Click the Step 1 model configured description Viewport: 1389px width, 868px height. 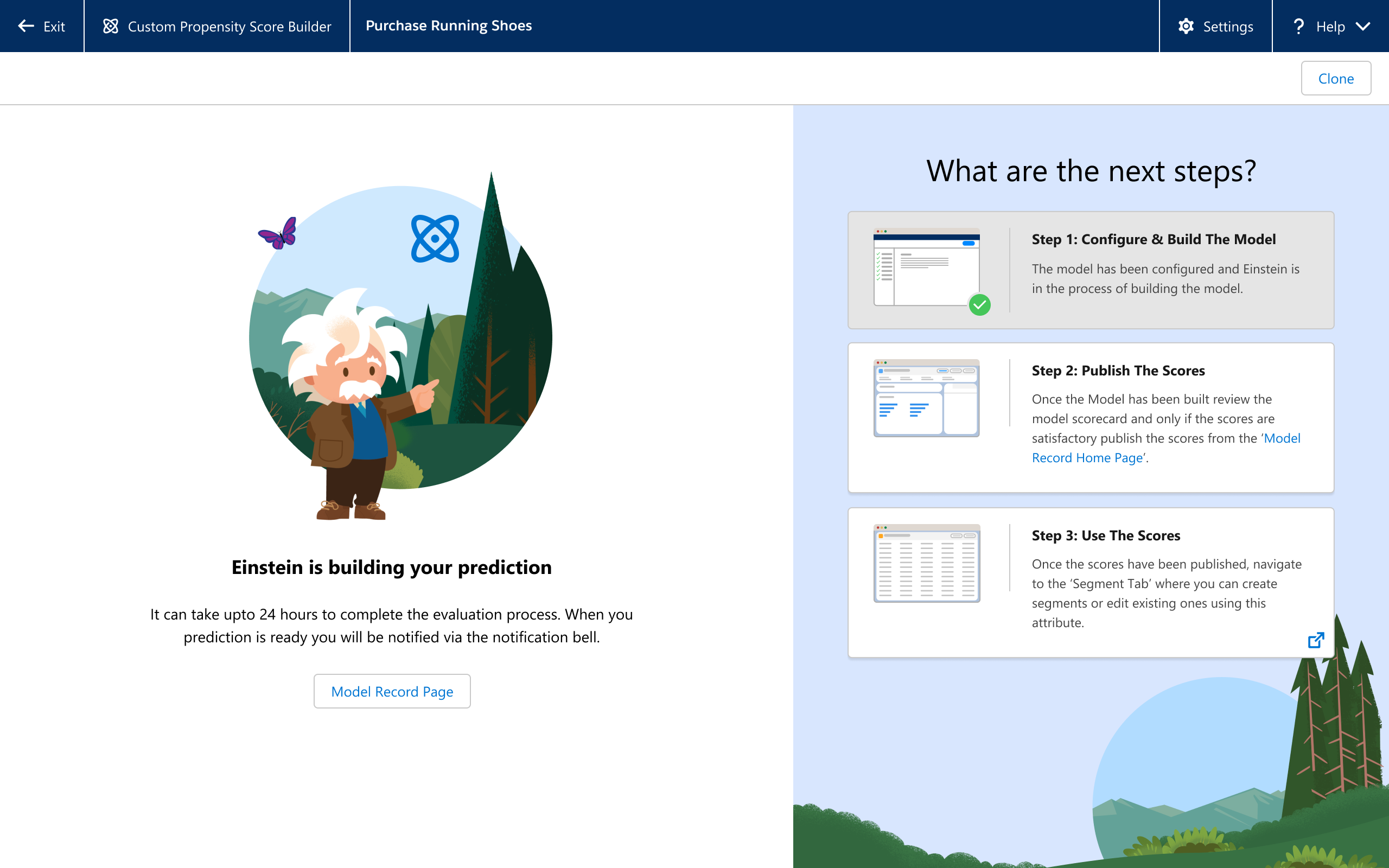click(1165, 278)
